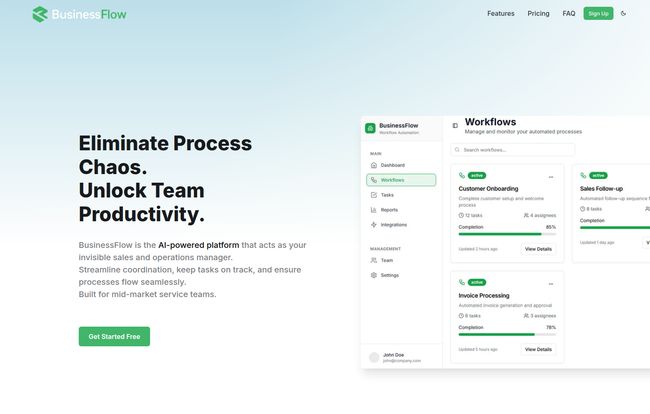Open the Features nav link
Image resolution: width=650 pixels, height=414 pixels.
tap(501, 14)
